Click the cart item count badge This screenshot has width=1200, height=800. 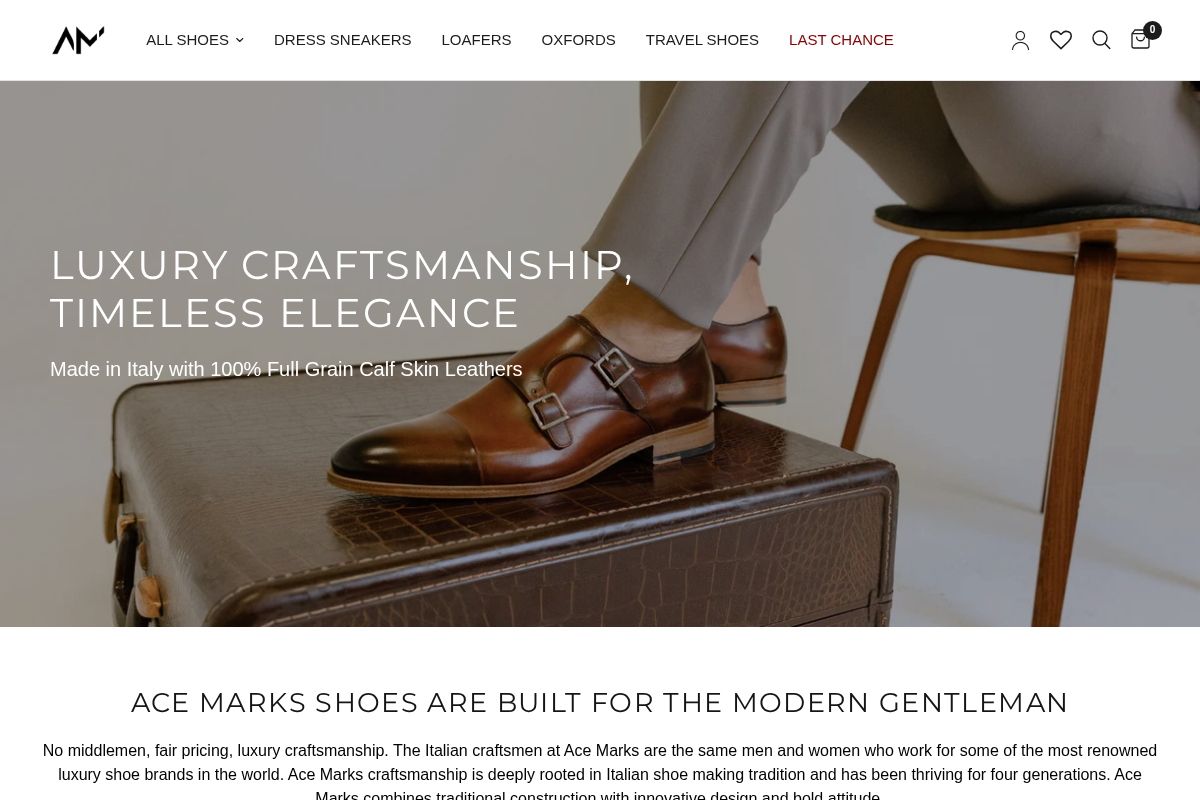(1152, 30)
